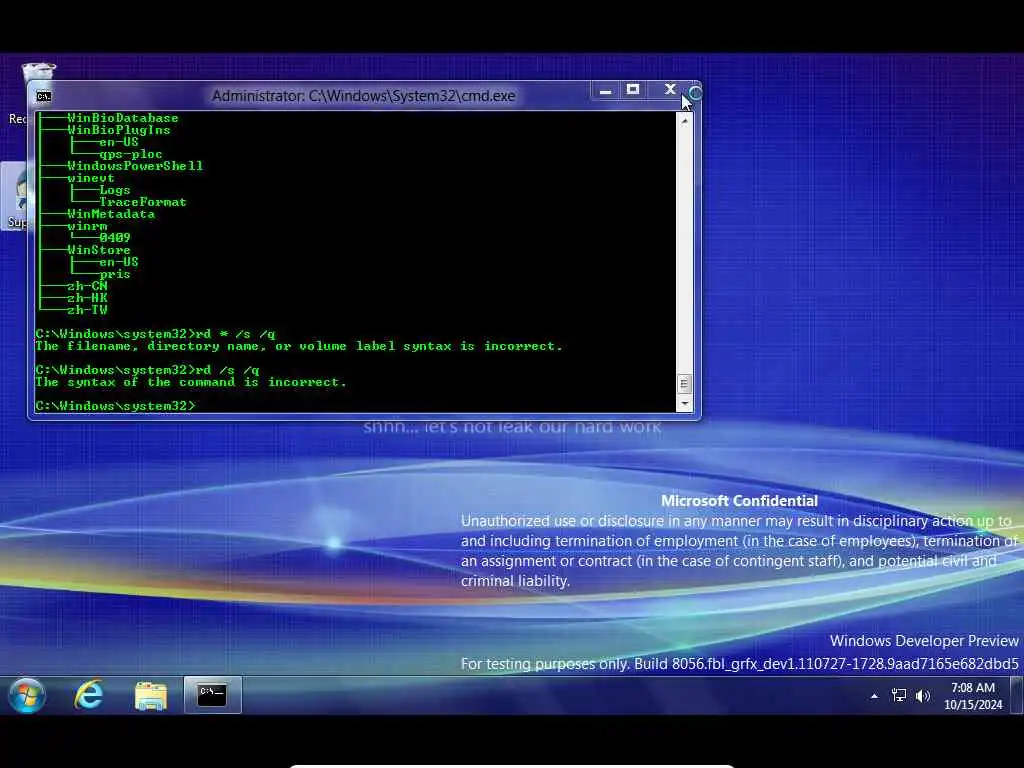Click the final C:\Windows\system32> prompt
The width and height of the screenshot is (1024, 768).
115,406
